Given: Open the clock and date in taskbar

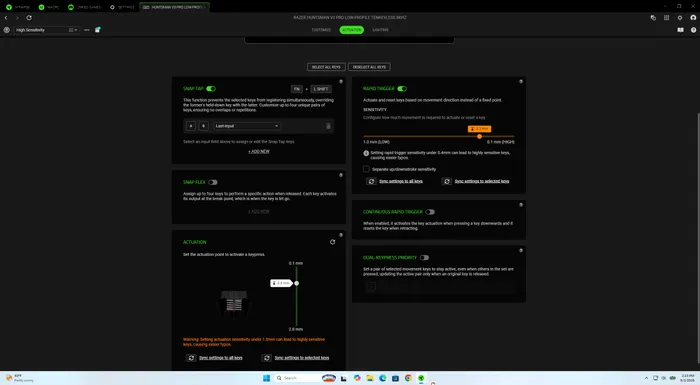Looking at the screenshot, I should 688,378.
